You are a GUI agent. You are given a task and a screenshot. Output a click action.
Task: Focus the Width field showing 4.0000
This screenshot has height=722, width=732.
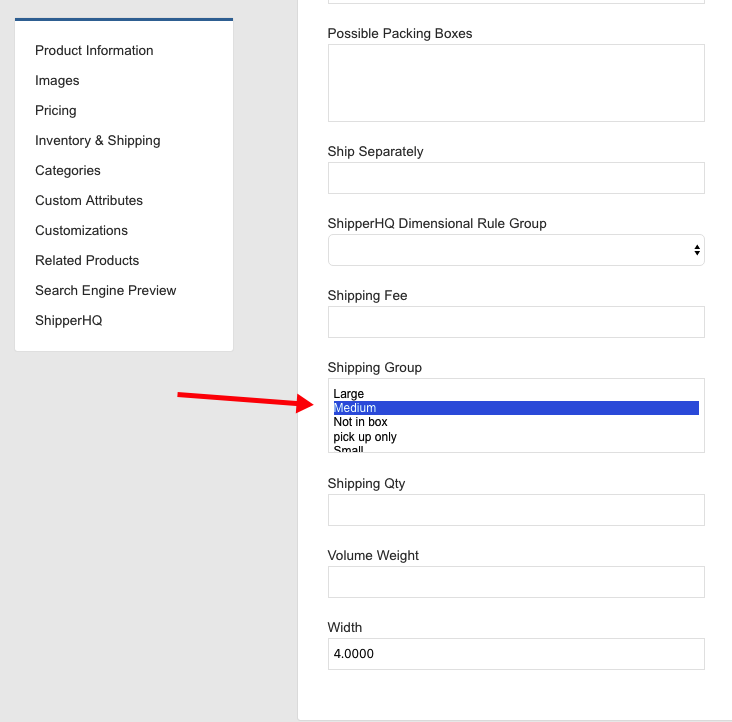tap(516, 654)
